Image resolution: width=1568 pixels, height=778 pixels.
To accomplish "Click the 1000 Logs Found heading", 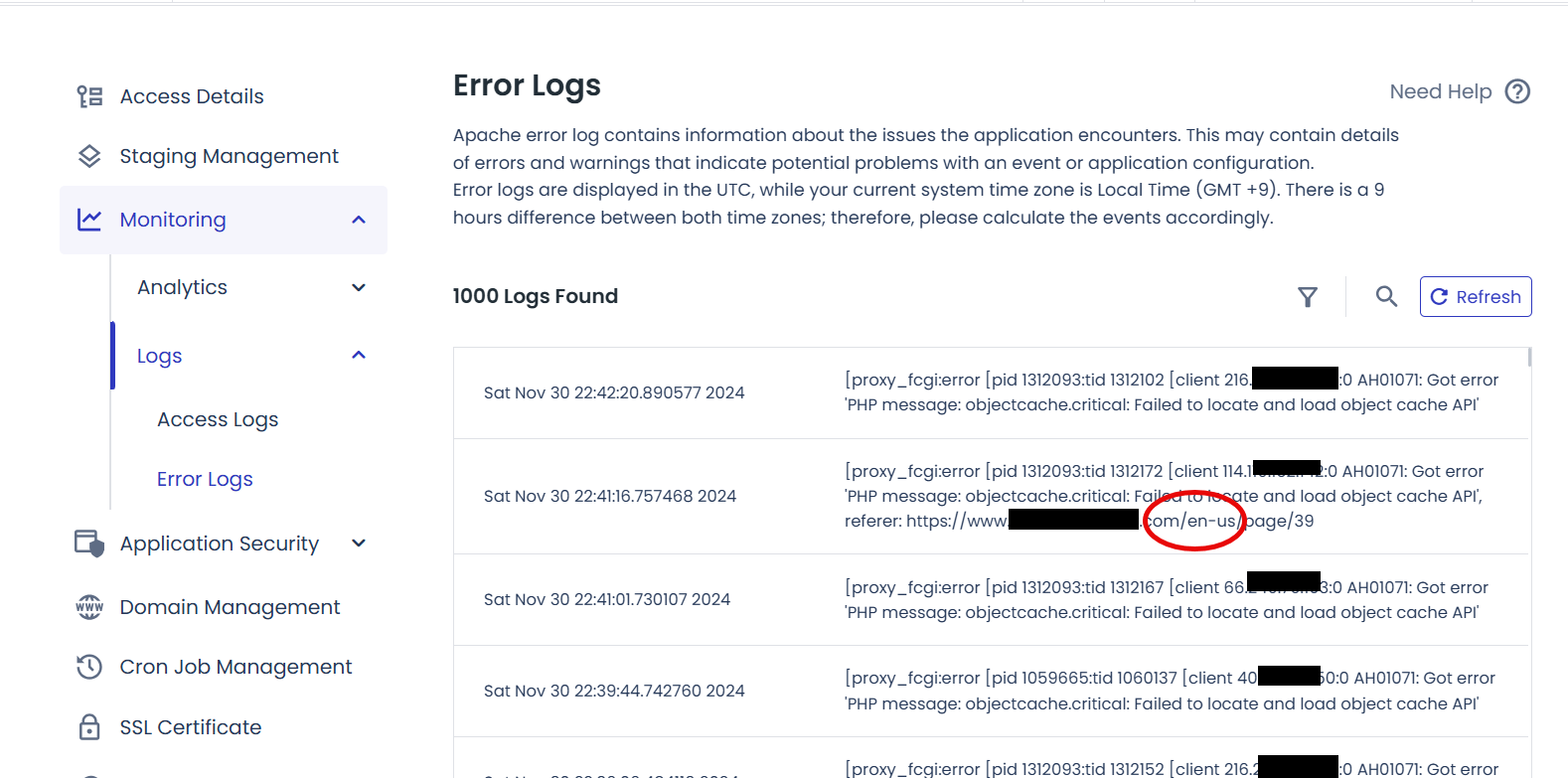I will tap(536, 296).
